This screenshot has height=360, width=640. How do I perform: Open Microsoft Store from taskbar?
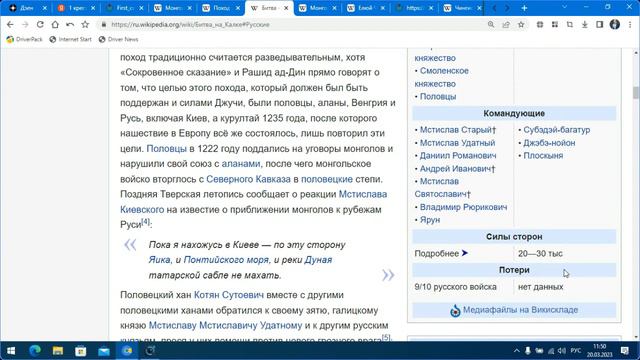pos(80,351)
